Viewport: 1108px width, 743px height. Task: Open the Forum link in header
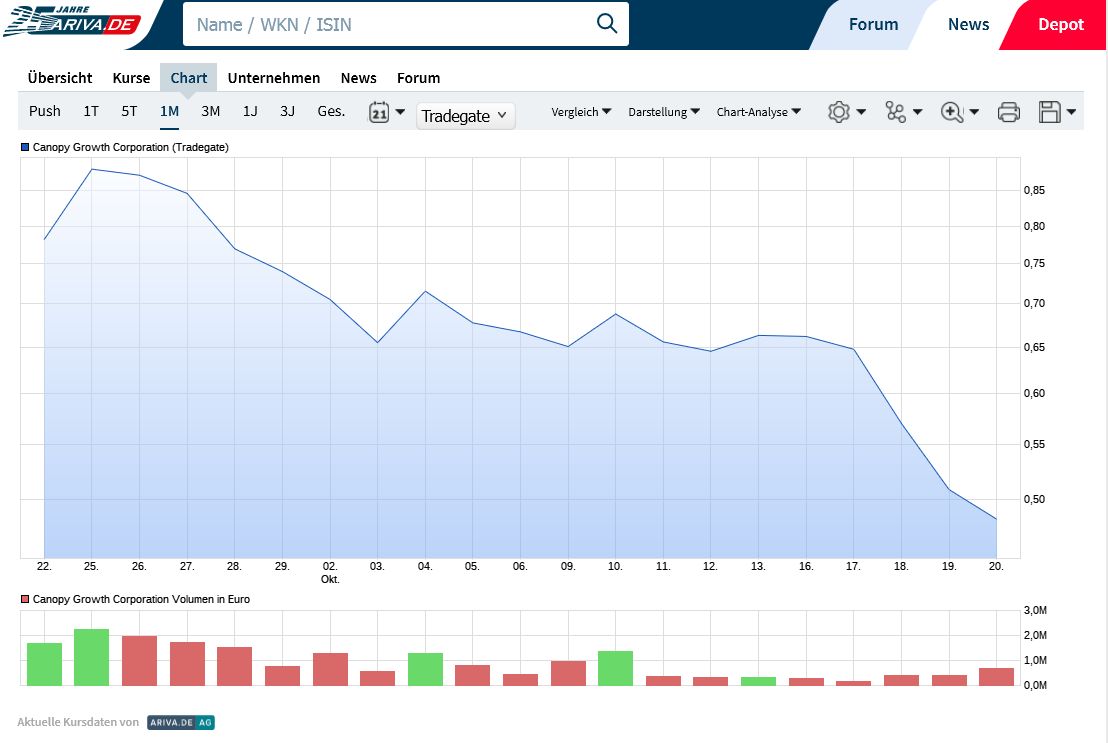point(873,25)
